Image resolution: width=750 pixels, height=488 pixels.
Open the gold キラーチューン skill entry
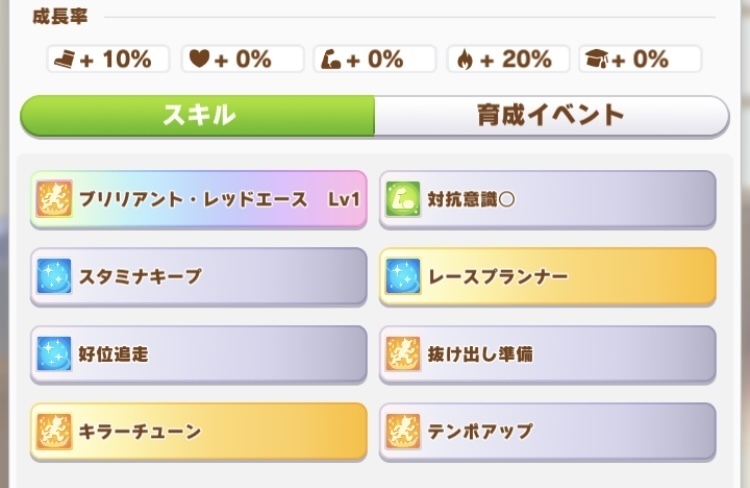(x=199, y=432)
